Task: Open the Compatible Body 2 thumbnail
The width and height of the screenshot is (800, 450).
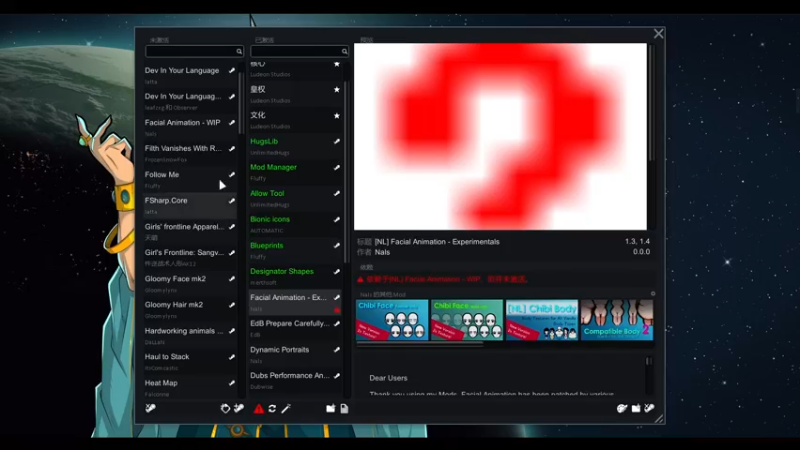Action: (617, 320)
